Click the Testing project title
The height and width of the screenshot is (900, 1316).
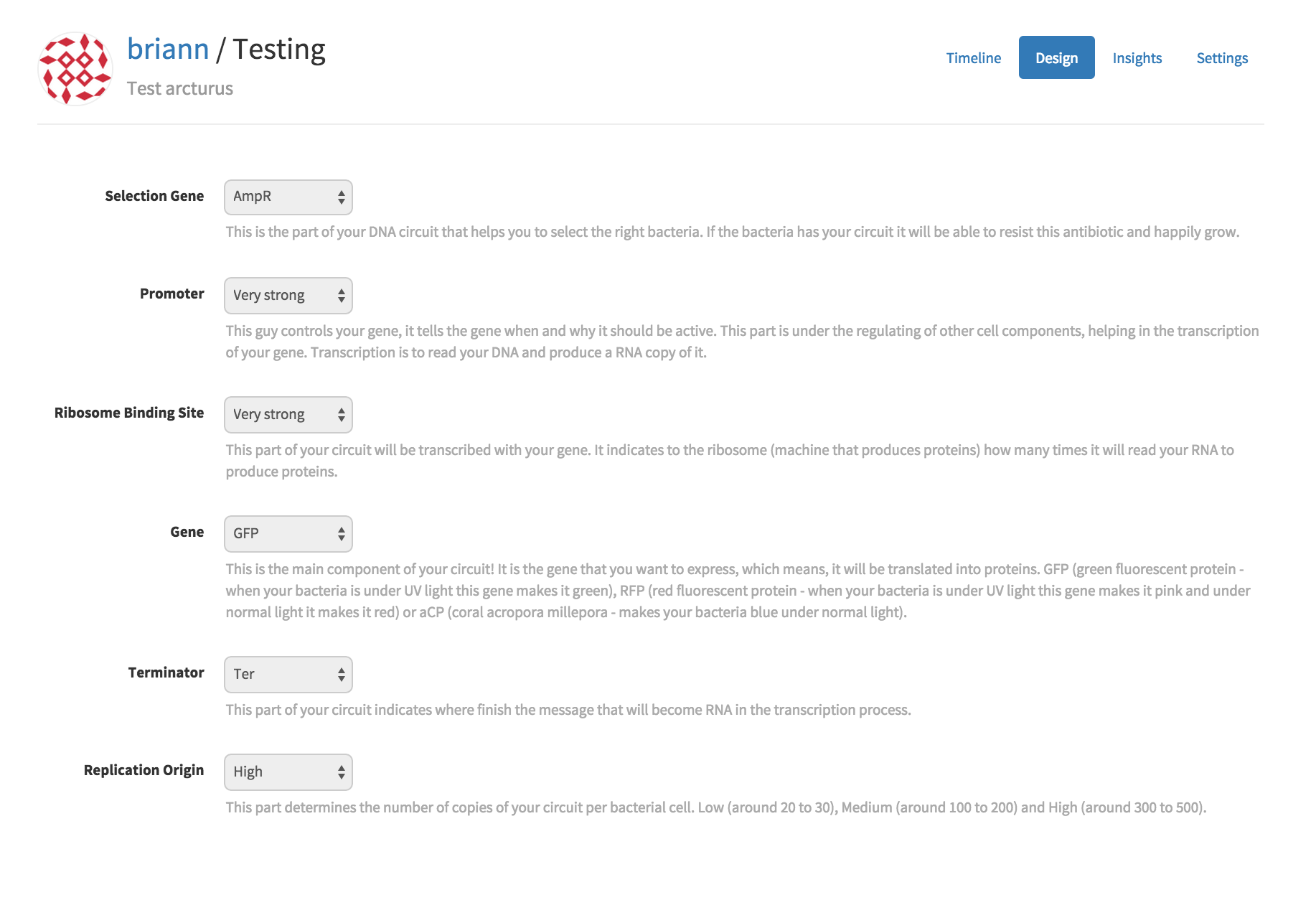(x=279, y=50)
